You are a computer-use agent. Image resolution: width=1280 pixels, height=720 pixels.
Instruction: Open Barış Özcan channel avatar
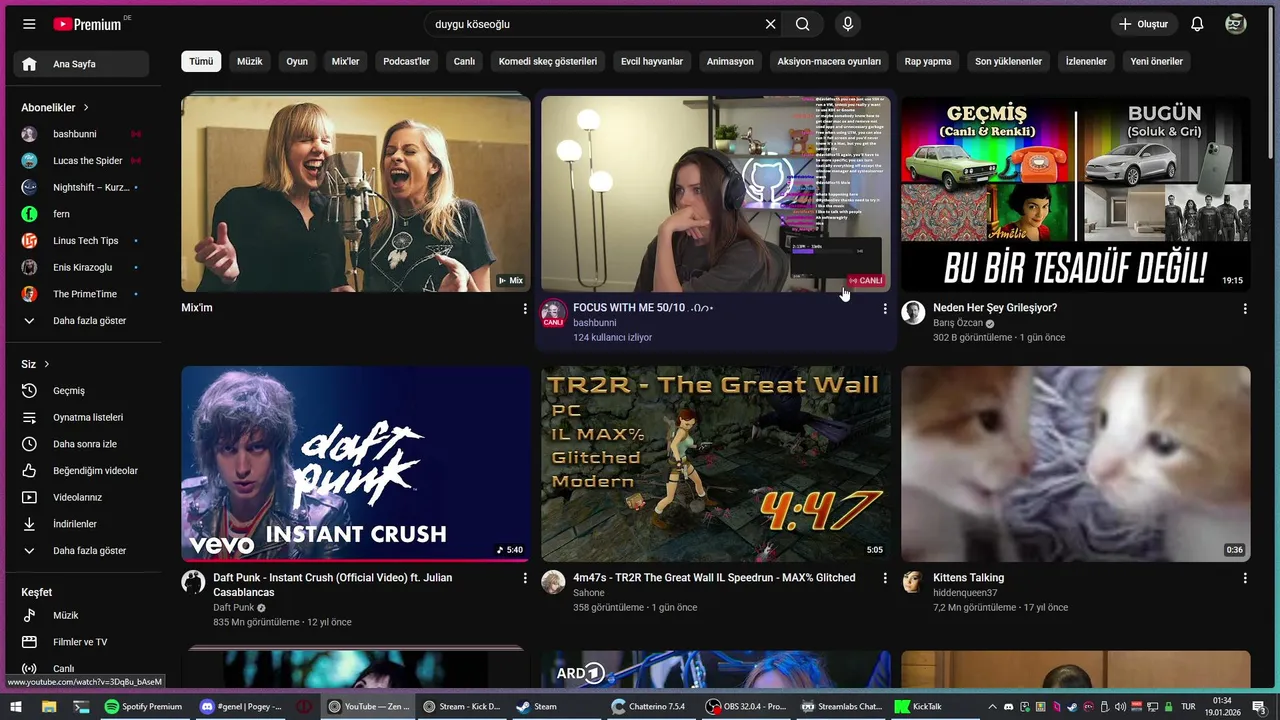(913, 313)
